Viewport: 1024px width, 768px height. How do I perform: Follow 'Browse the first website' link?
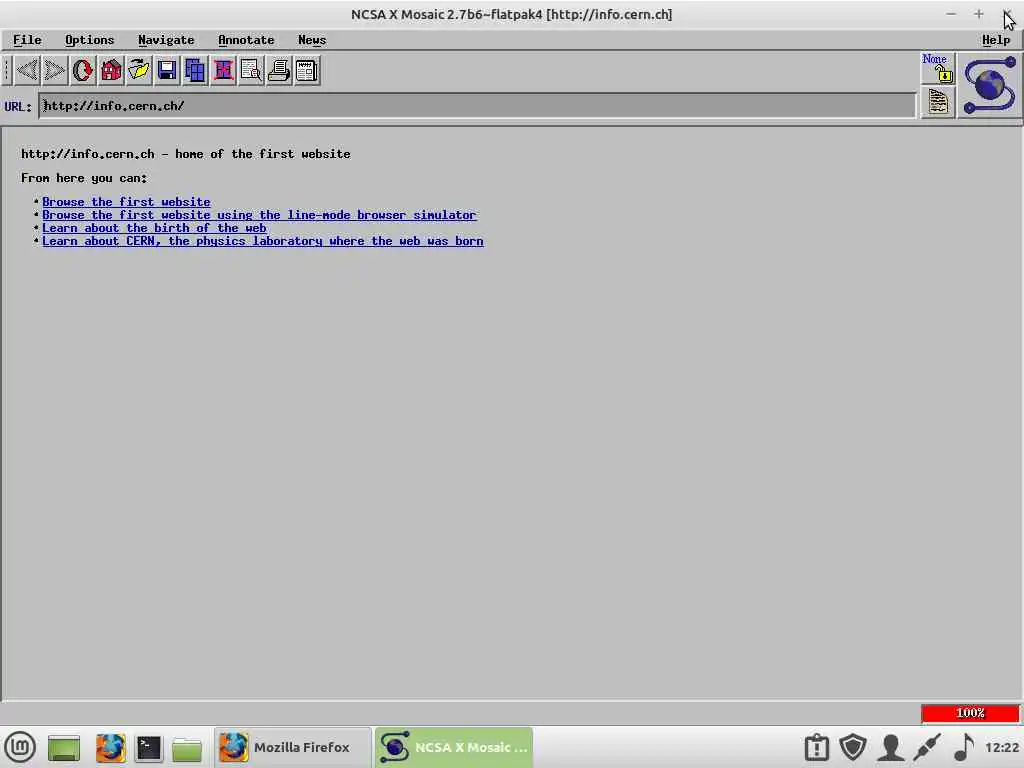(x=126, y=202)
